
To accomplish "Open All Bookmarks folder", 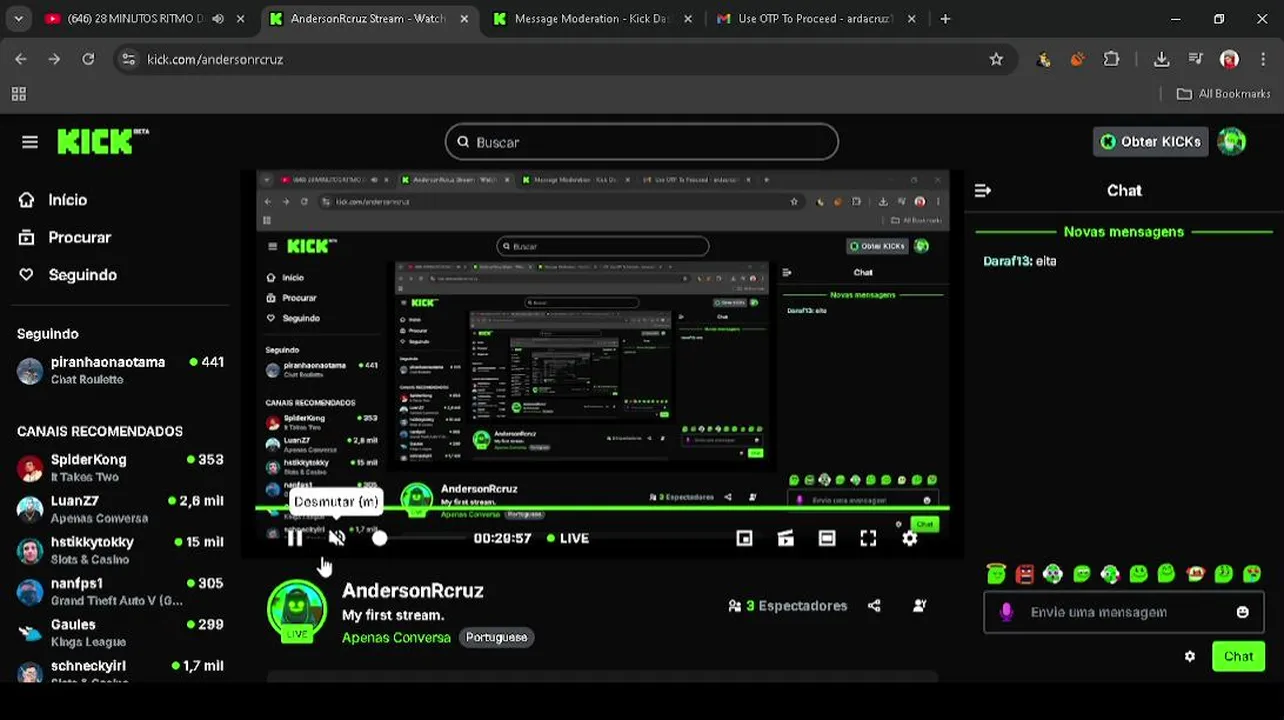I will 1223,93.
